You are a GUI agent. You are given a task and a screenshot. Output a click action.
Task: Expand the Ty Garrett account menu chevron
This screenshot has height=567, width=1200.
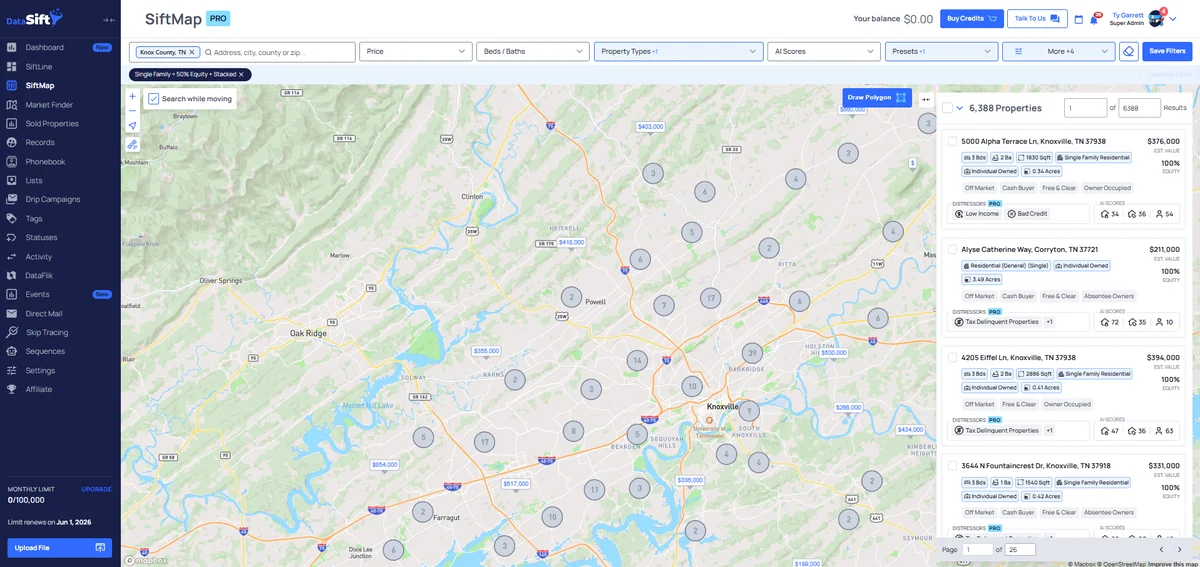pos(1173,19)
